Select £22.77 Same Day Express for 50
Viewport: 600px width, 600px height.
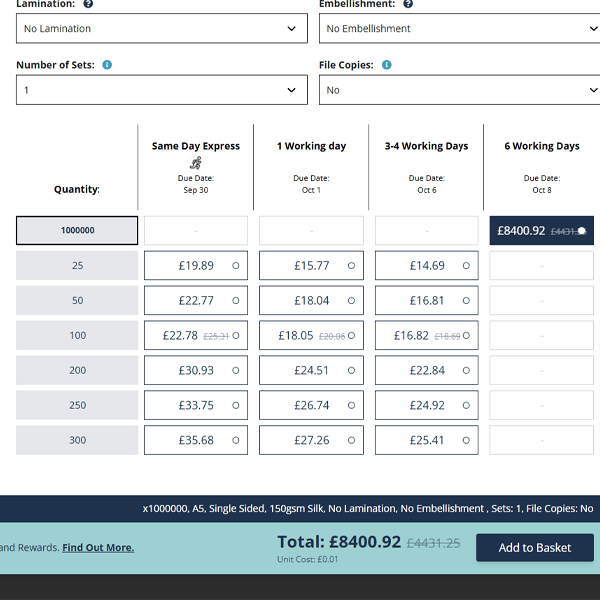tap(196, 300)
